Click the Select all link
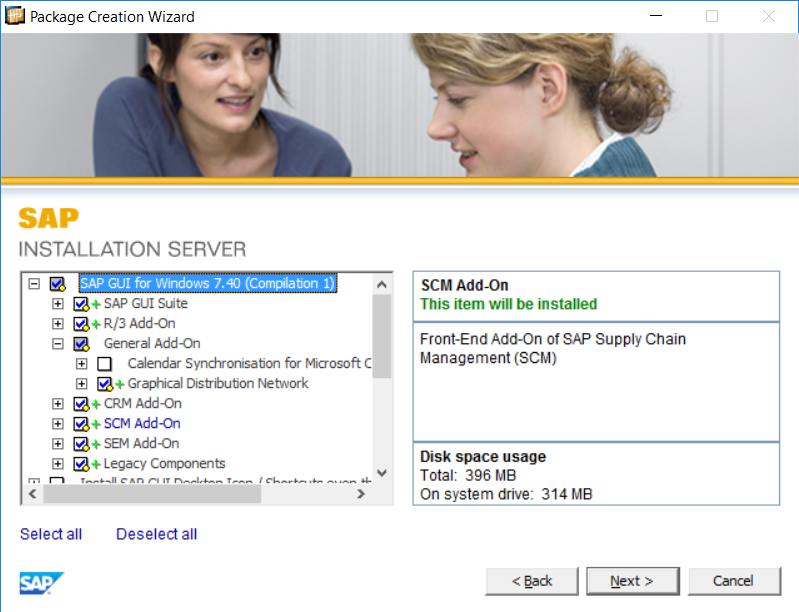 51,534
